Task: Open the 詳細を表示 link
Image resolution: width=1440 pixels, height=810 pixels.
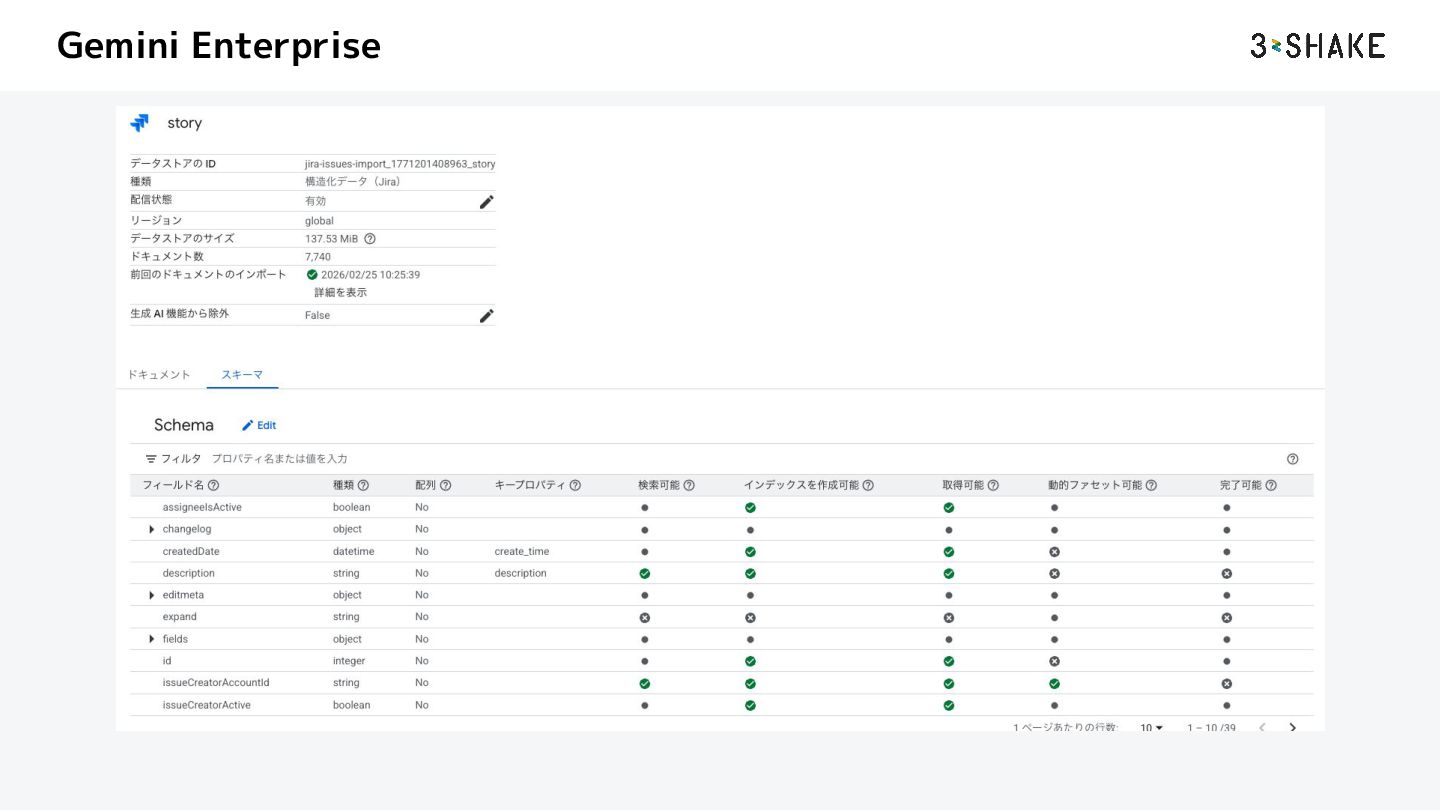Action: coord(340,292)
